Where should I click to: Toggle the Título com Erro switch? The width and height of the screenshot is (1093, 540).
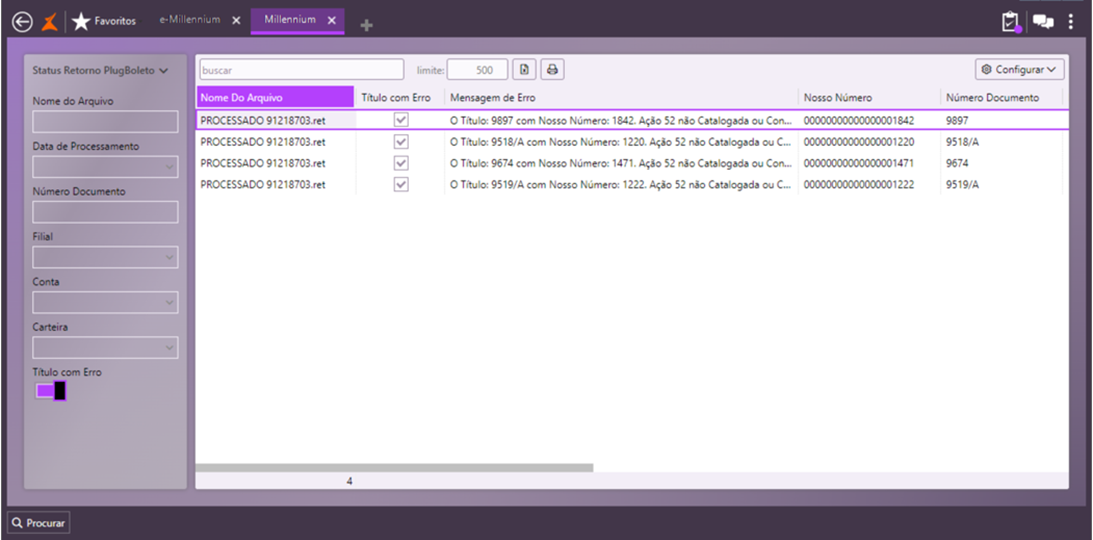tap(50, 391)
